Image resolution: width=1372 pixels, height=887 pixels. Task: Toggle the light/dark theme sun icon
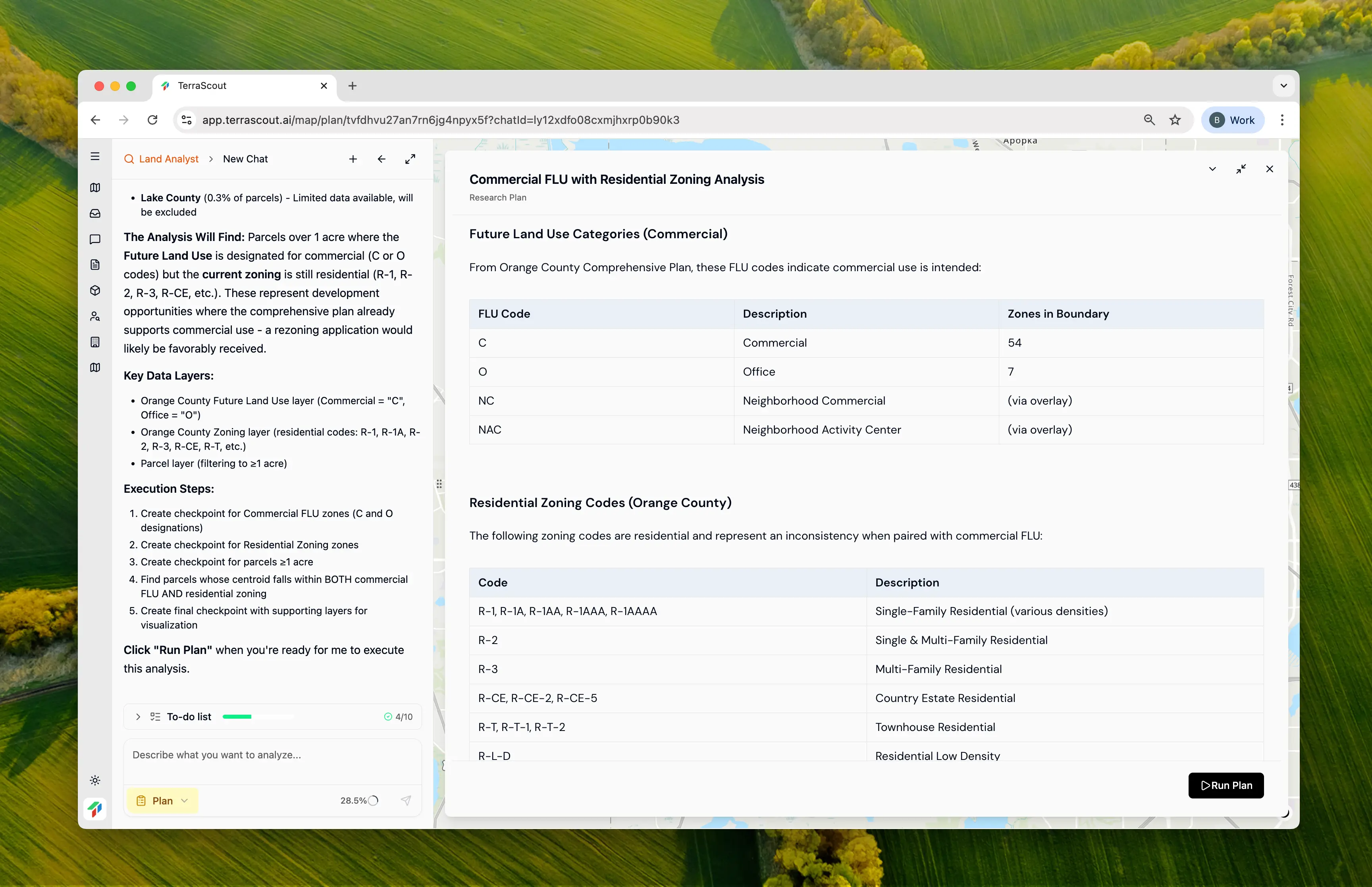click(95, 781)
